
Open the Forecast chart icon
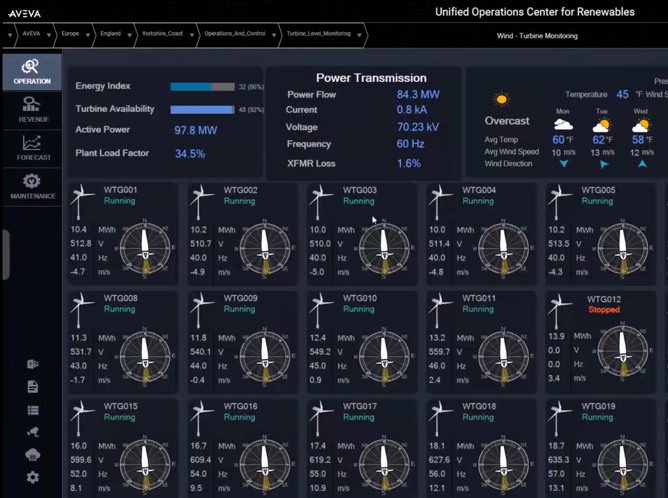(x=32, y=147)
